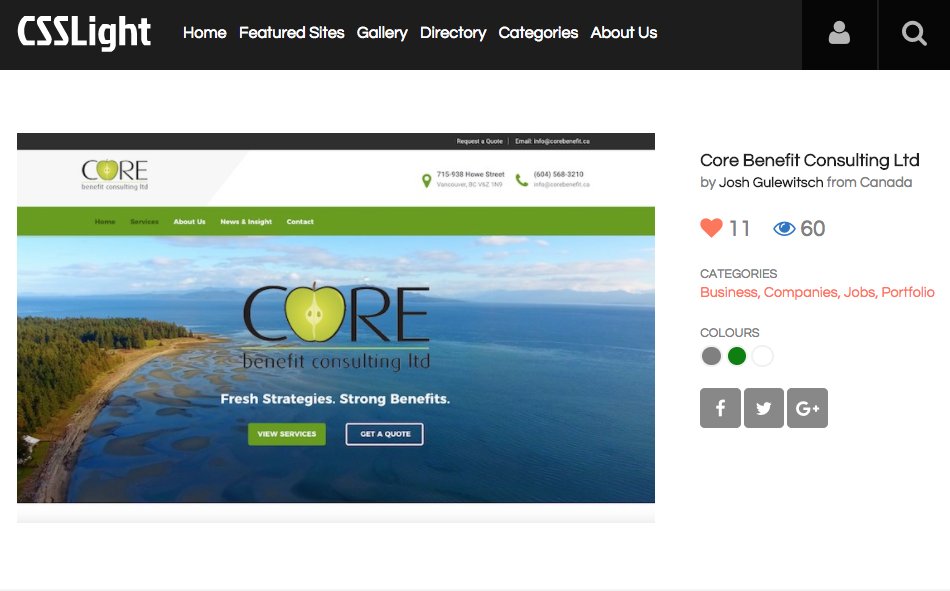950x591 pixels.
Task: Open Core Benefit Consulting Ltd title
Action: coord(809,160)
